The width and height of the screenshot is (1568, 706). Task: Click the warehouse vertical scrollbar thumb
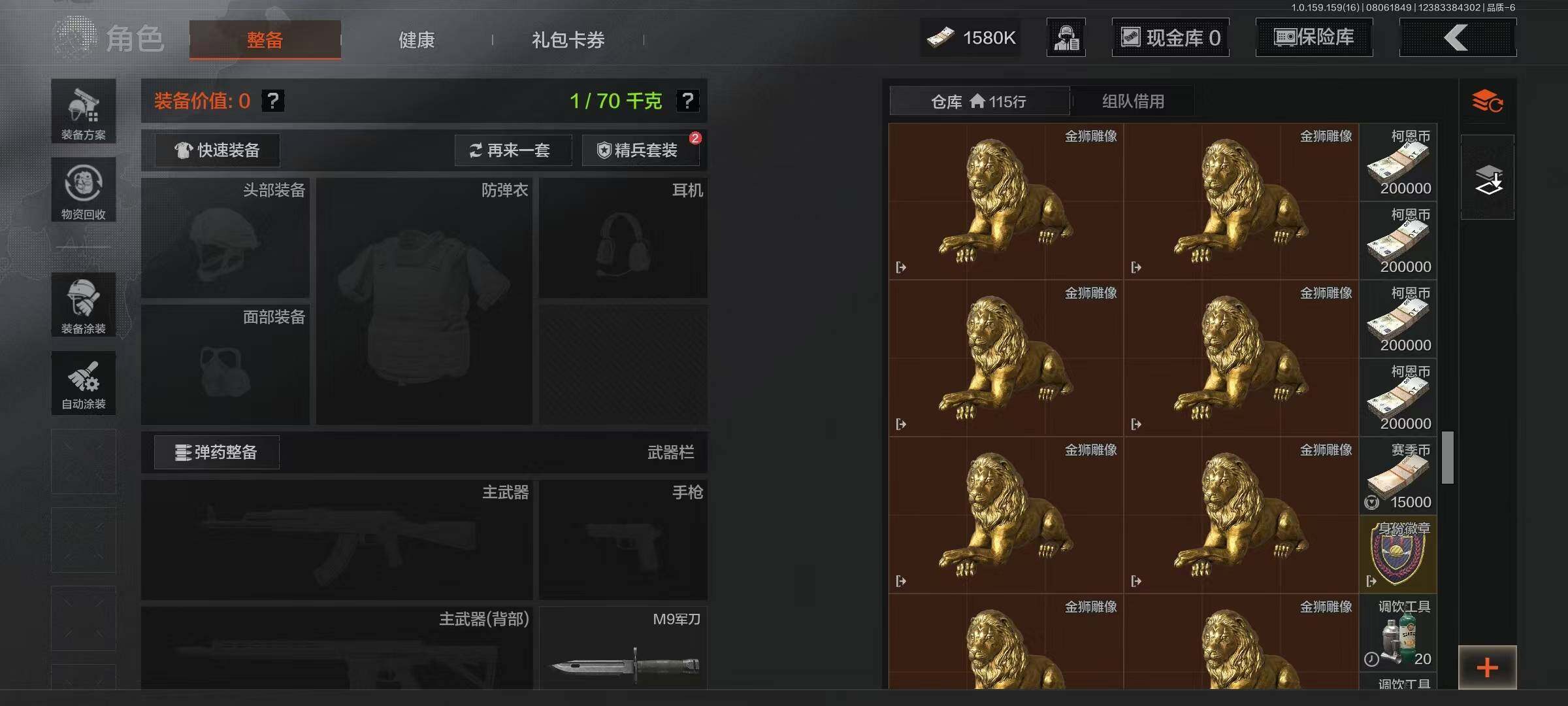coord(1448,458)
